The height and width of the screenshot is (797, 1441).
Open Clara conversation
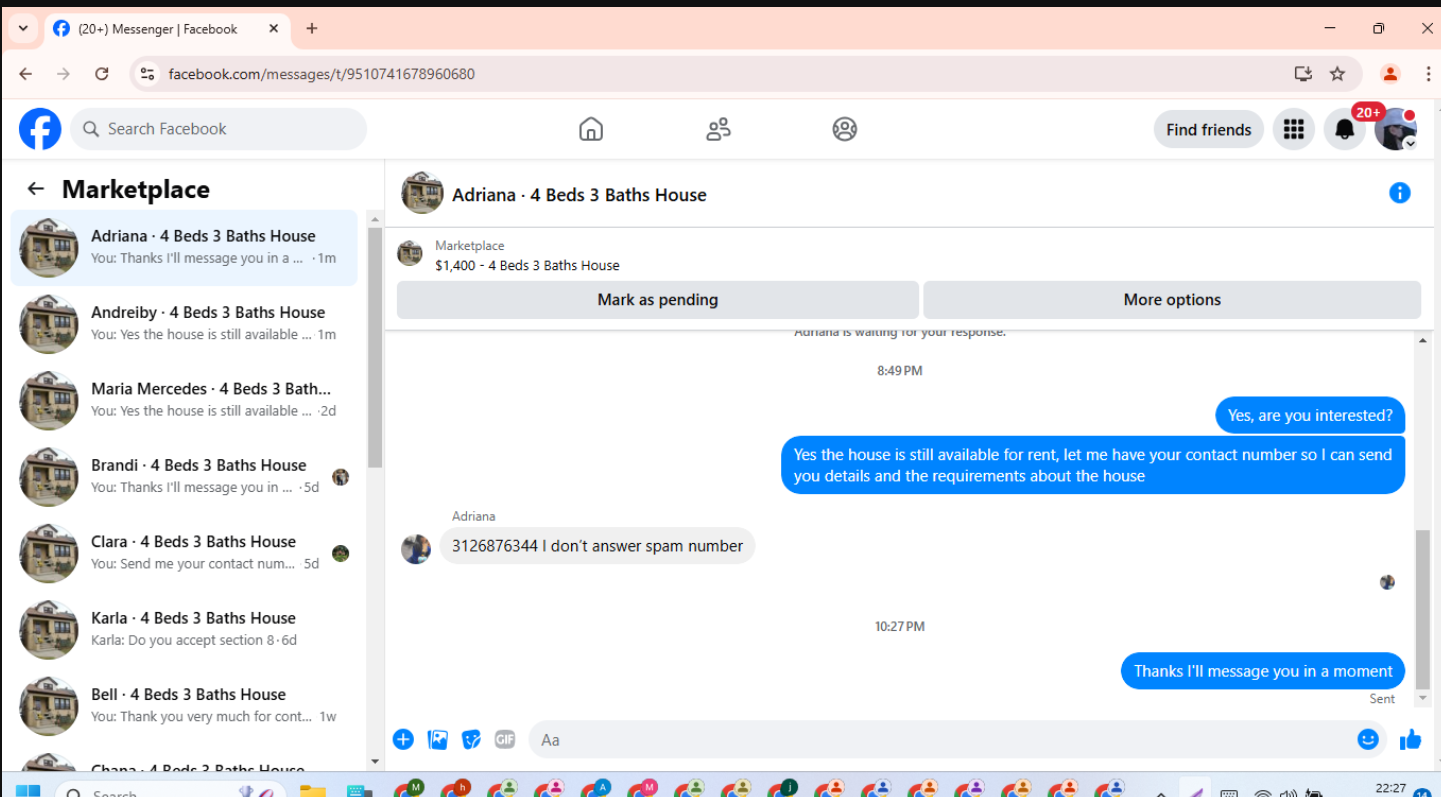184,552
